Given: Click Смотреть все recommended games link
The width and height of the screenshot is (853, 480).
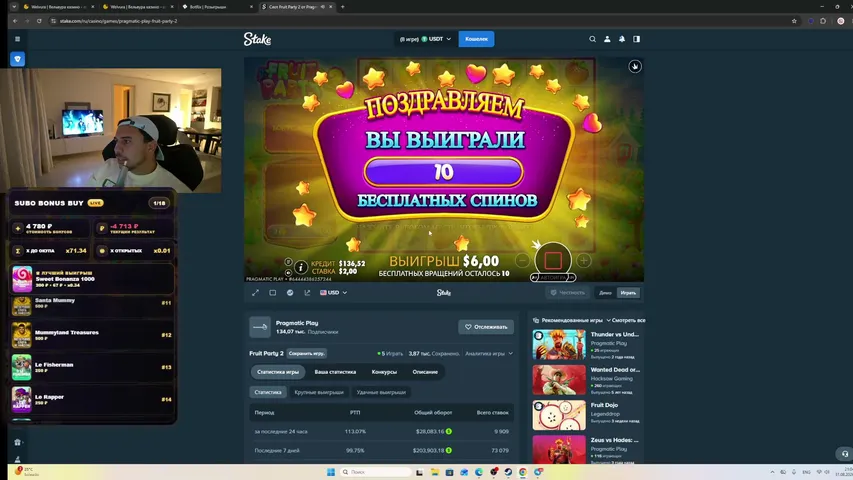Looking at the screenshot, I should click(628, 321).
